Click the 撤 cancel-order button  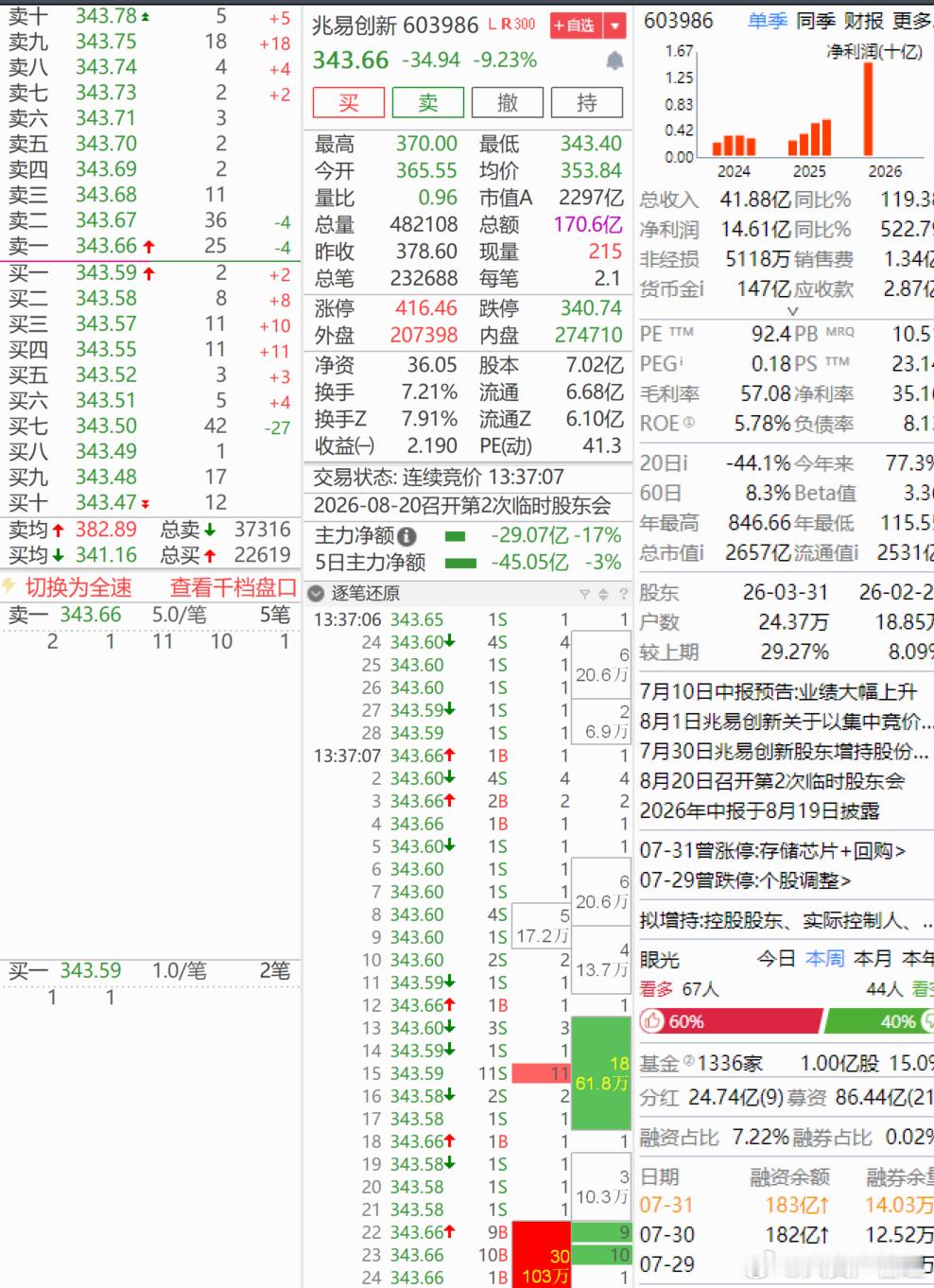(508, 102)
